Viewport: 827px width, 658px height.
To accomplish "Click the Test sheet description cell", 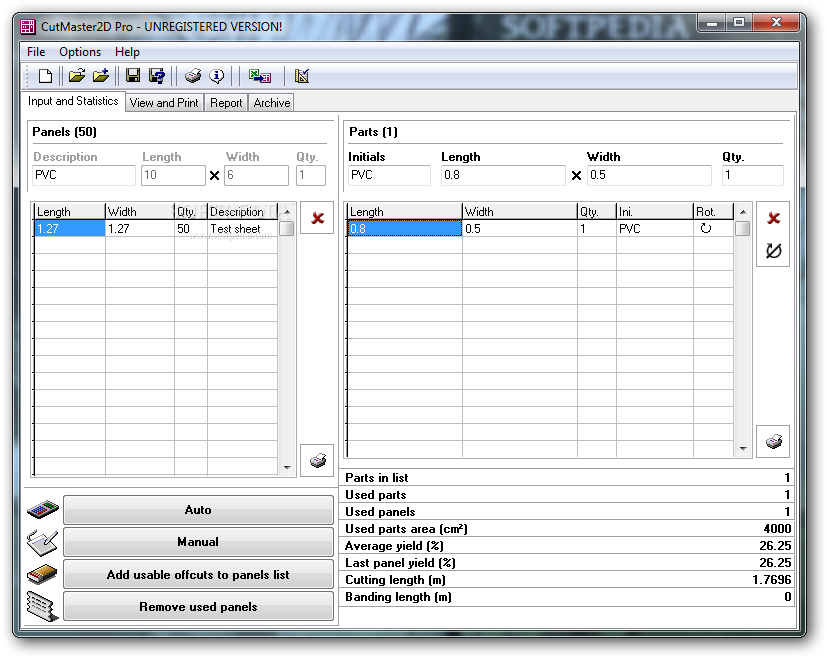I will 242,228.
